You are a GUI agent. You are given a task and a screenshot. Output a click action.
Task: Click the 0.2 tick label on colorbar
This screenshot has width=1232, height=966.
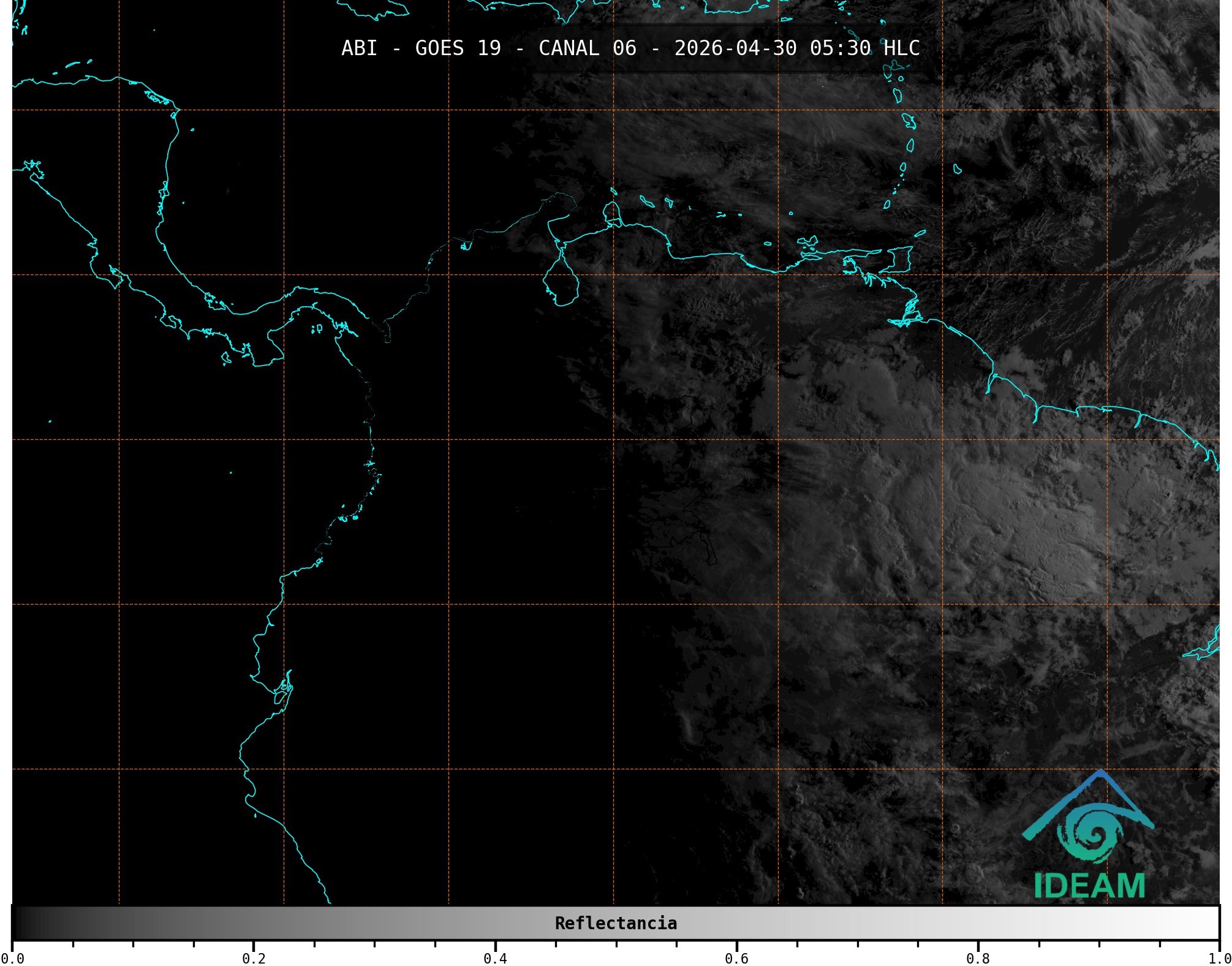[x=254, y=959]
